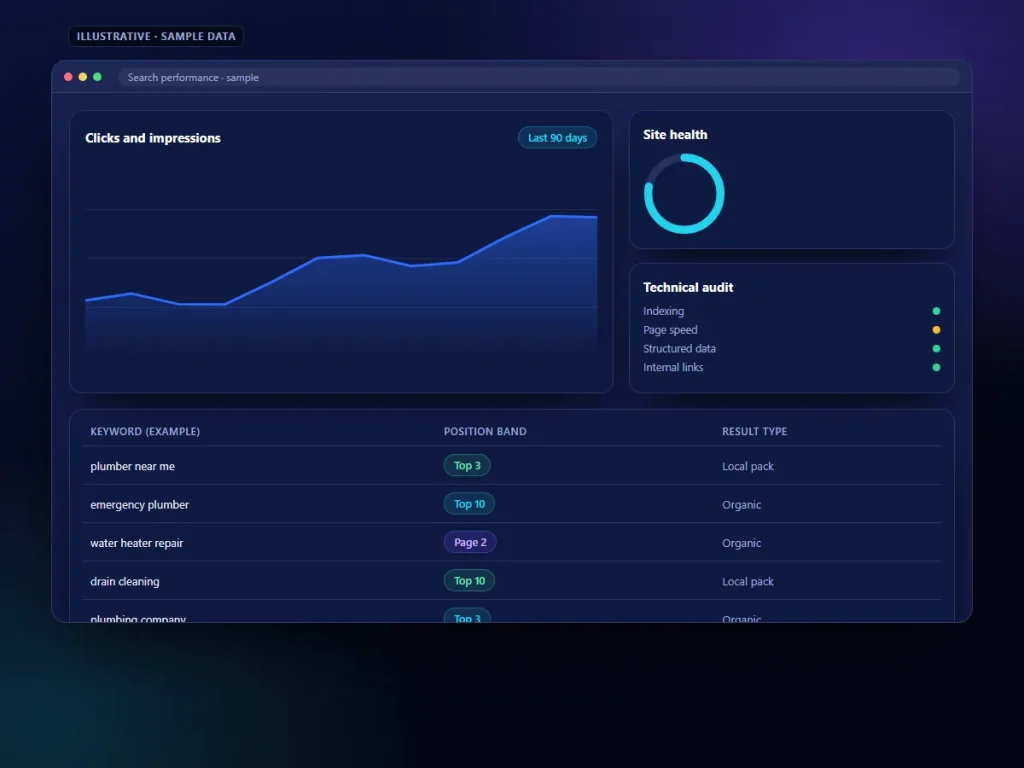Click the water heater repair keyword

136,543
